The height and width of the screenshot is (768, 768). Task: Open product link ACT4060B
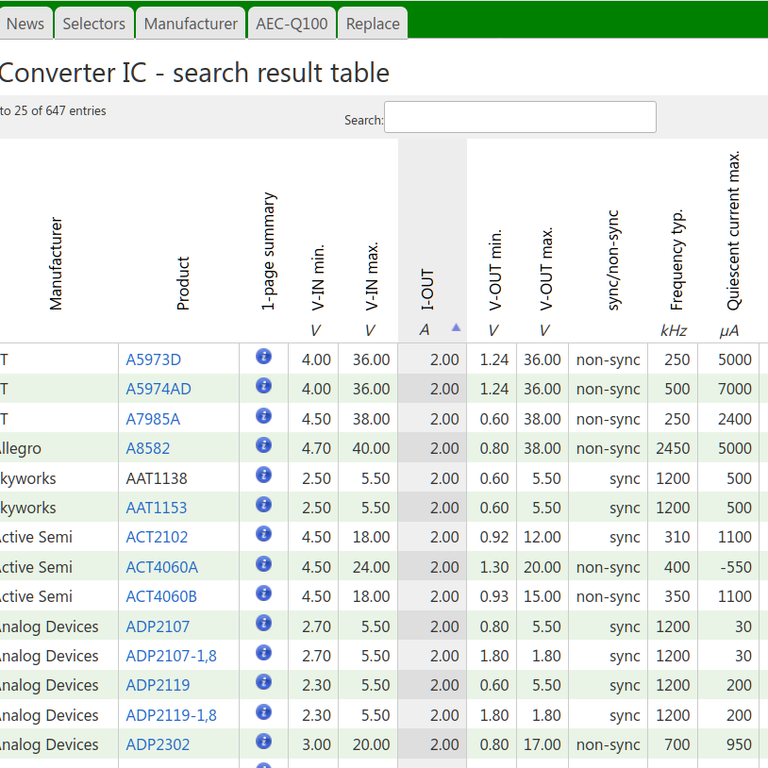click(x=162, y=597)
